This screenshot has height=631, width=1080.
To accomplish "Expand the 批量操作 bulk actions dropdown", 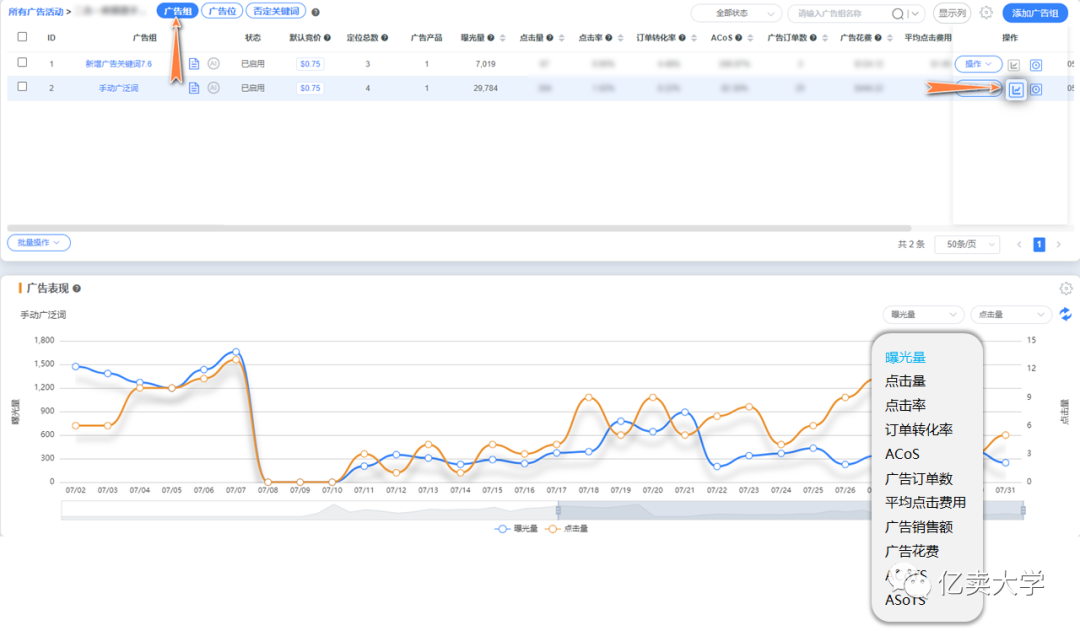I will (x=39, y=243).
